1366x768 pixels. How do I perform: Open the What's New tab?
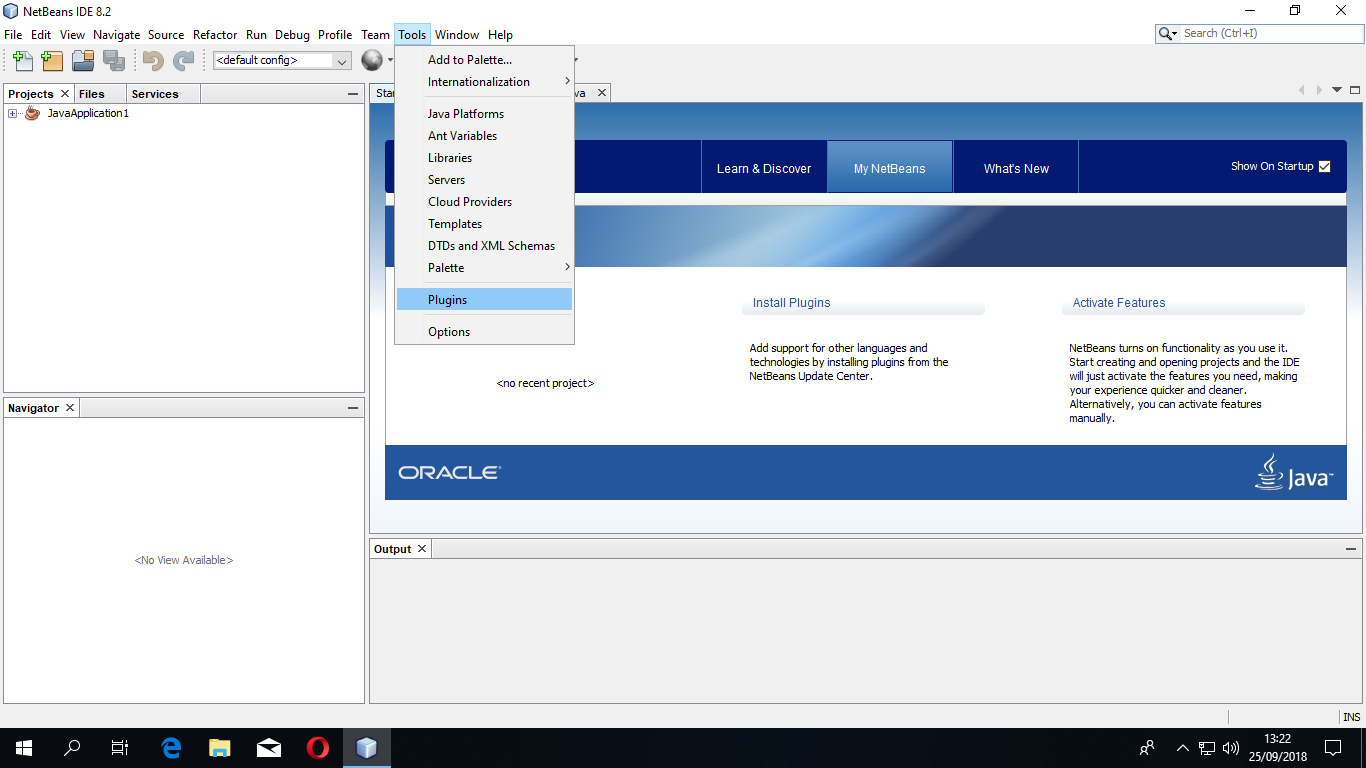1016,168
